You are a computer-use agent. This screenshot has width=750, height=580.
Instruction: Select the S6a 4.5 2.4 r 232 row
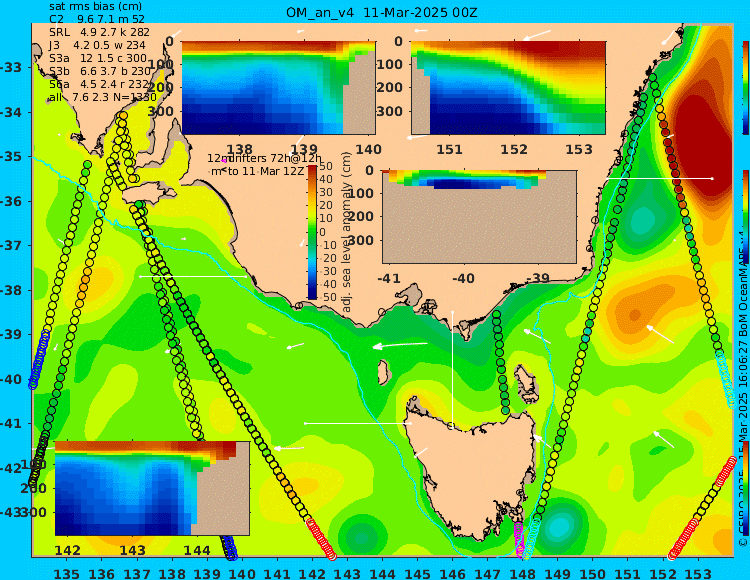tap(99, 84)
